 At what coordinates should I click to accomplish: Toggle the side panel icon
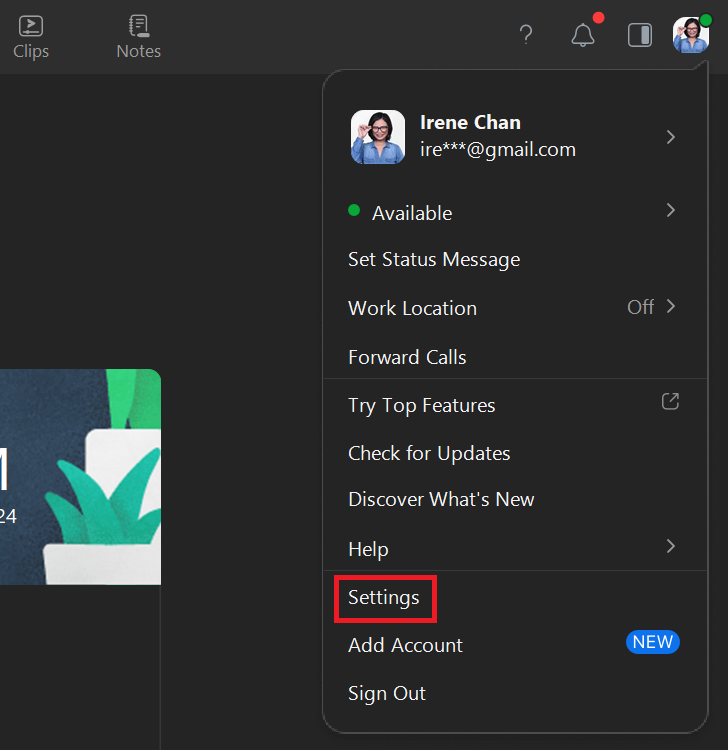click(640, 35)
